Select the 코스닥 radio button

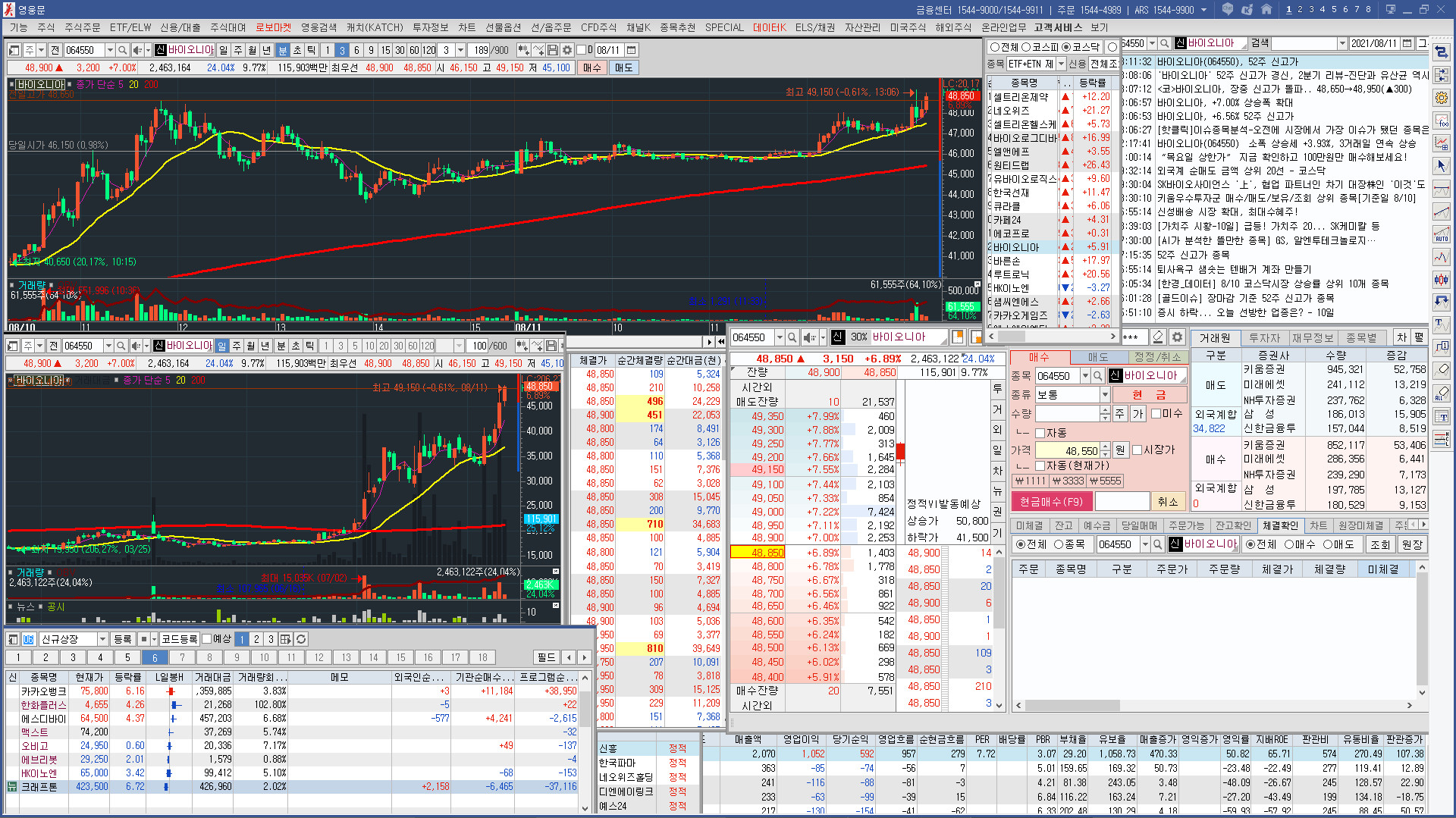1066,47
